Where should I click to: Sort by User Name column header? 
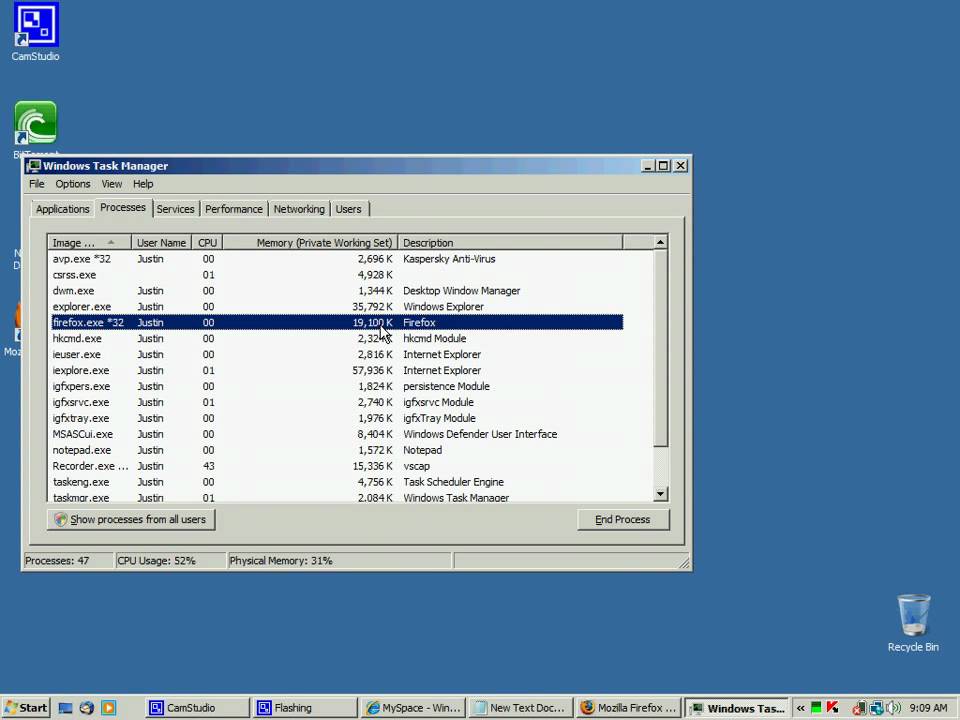[162, 242]
